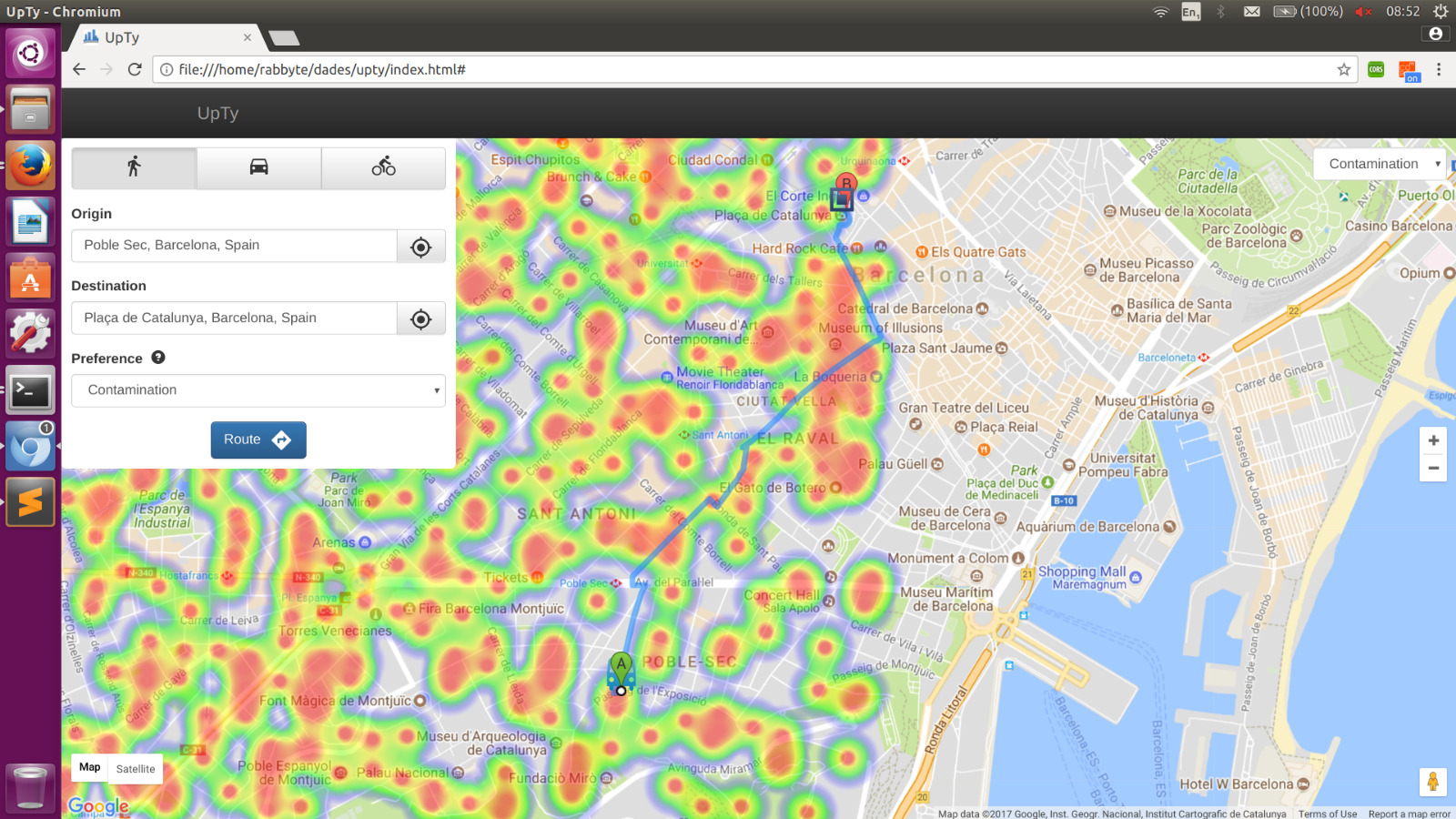Screen dimensions: 1456x819
Task: Click the Google logo on the map
Action: [98, 806]
